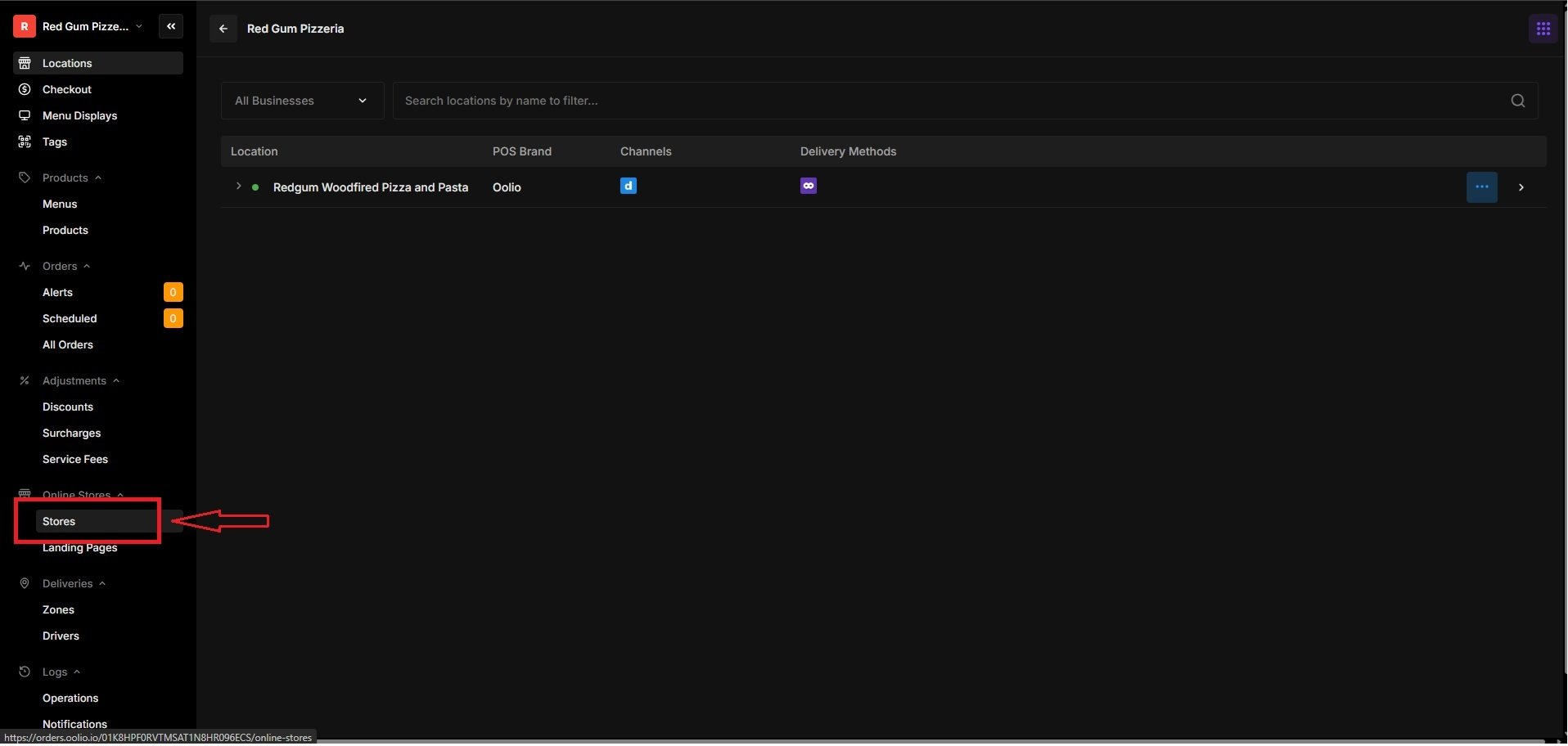
Task: Click the green status dot on the location row
Action: pyautogui.click(x=255, y=187)
